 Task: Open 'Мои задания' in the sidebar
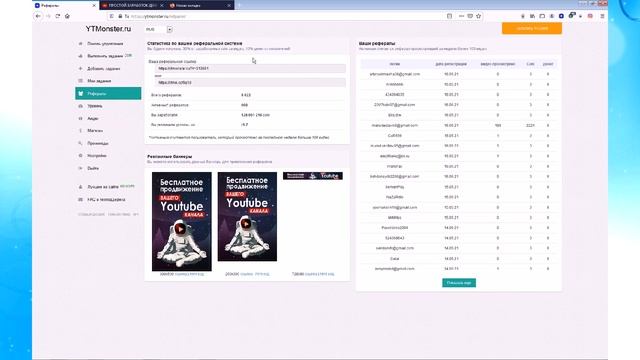click(x=99, y=81)
